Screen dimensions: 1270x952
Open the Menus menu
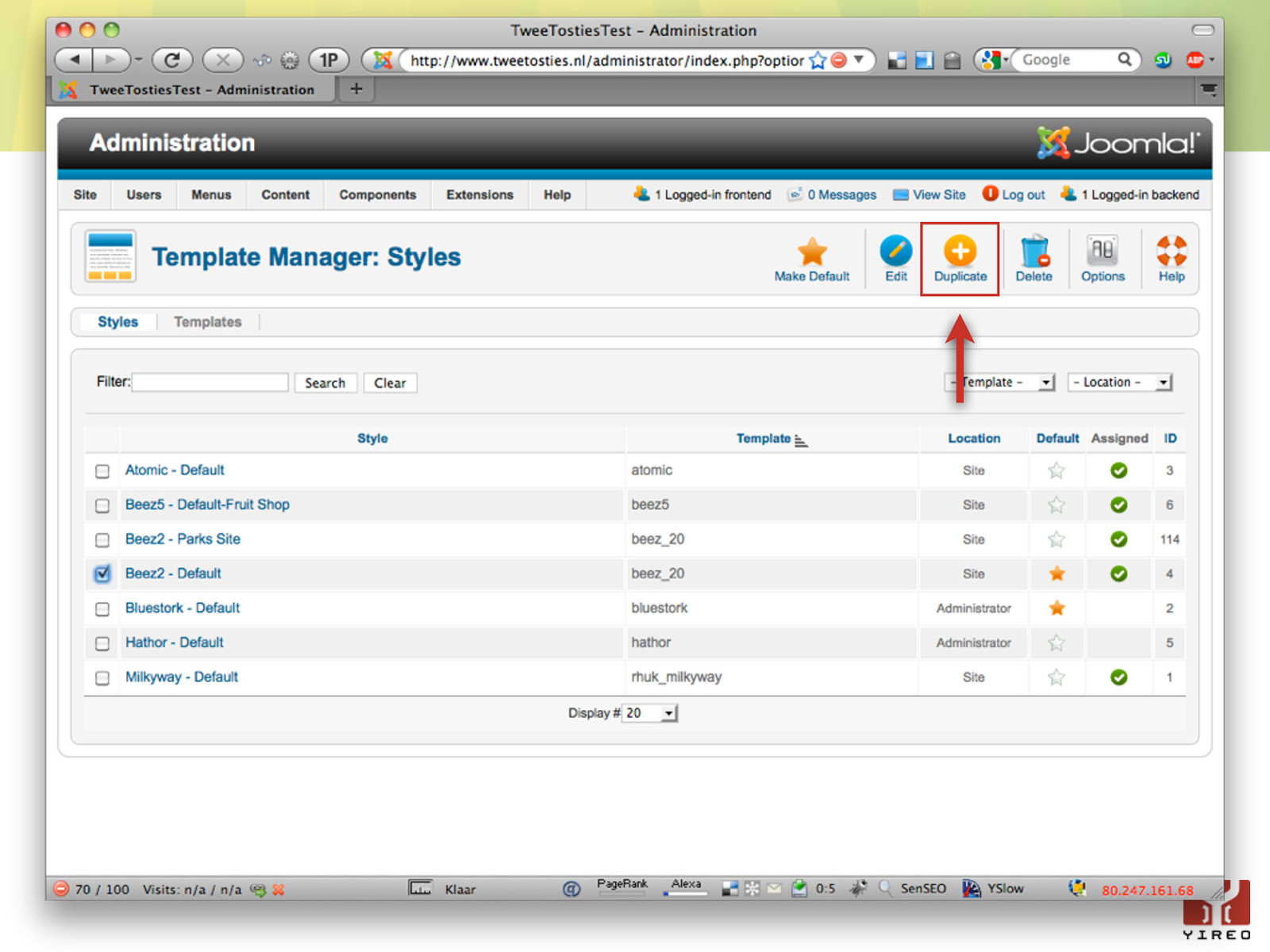pos(211,194)
